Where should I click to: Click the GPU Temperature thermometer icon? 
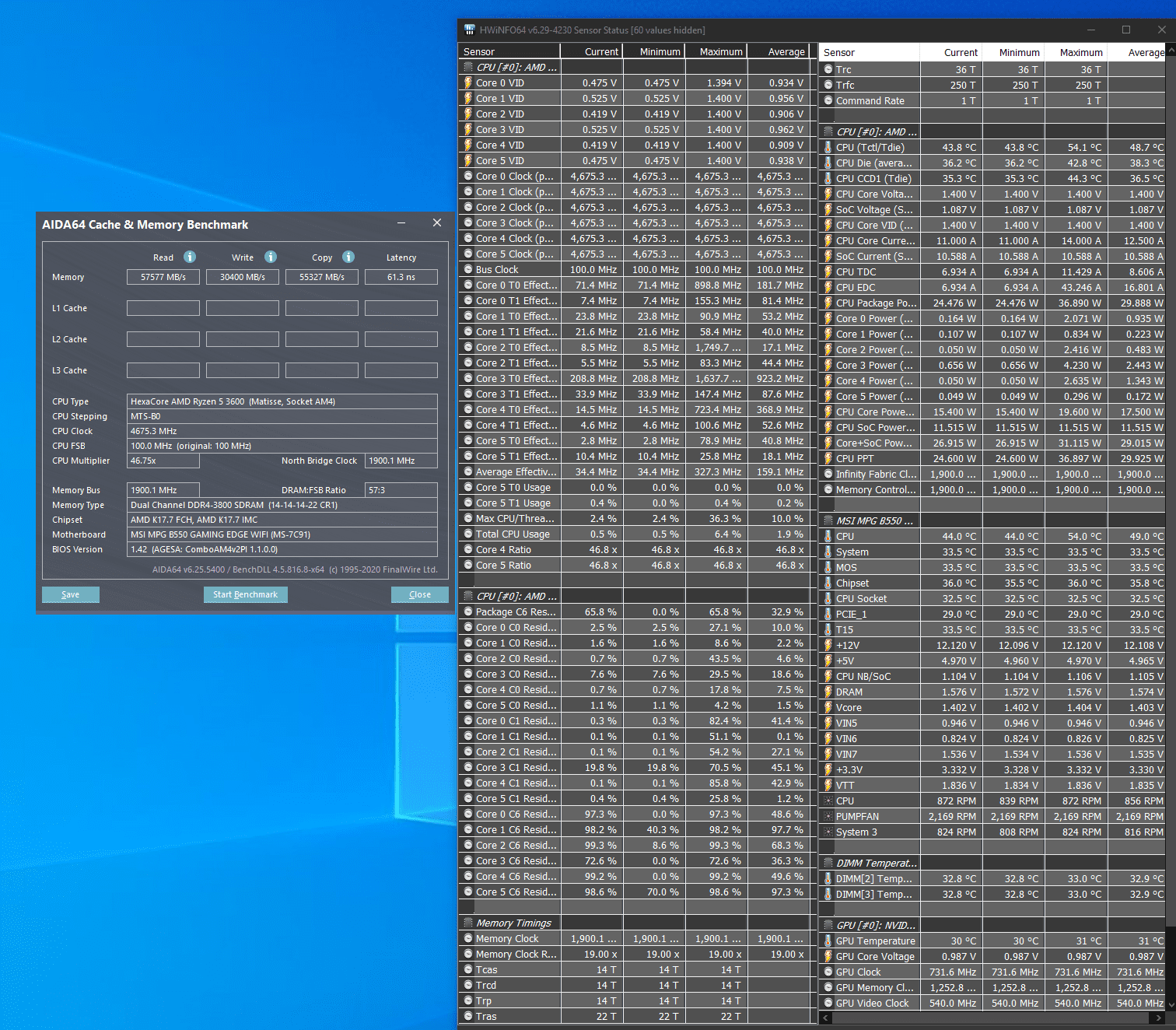(828, 941)
